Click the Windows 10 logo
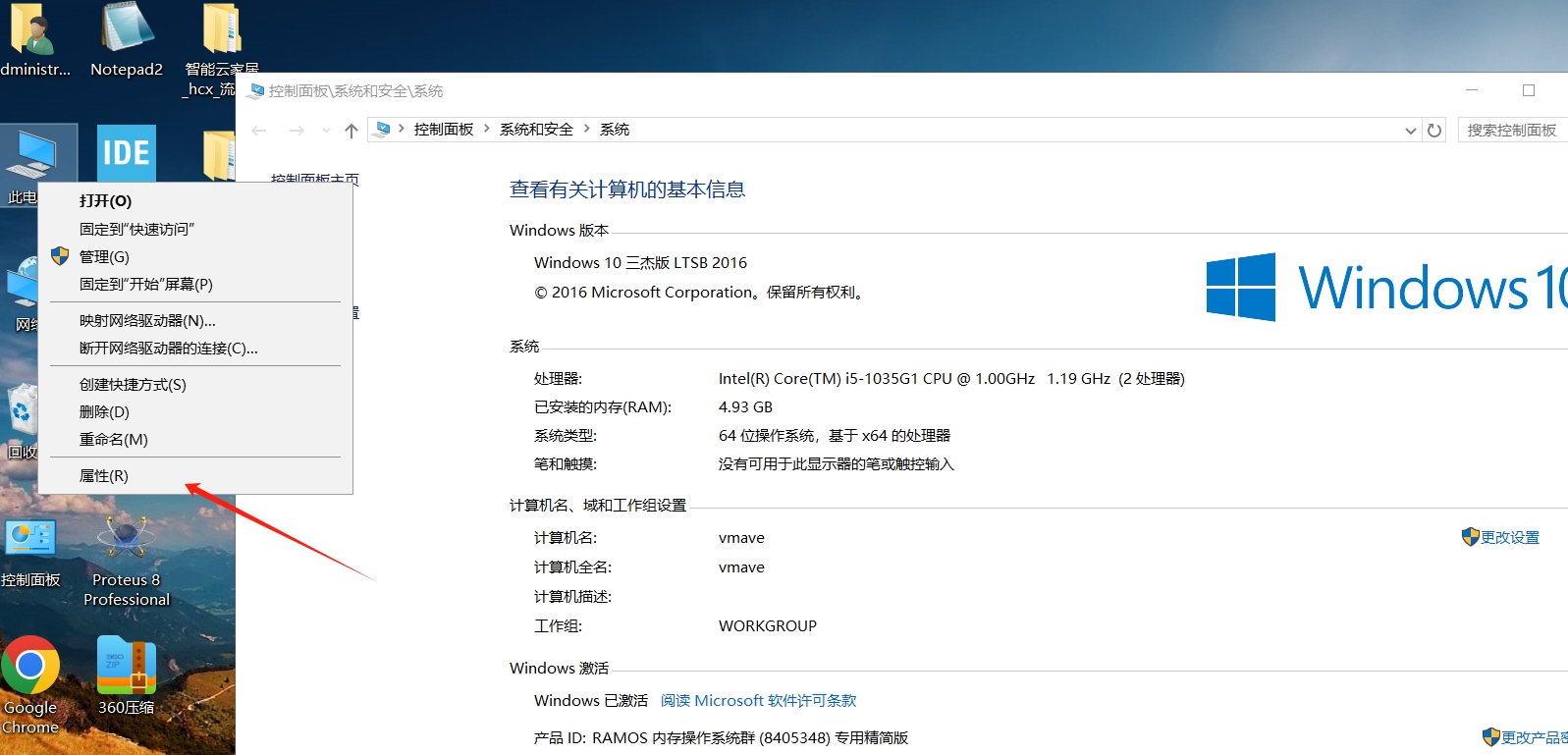 pos(1386,287)
